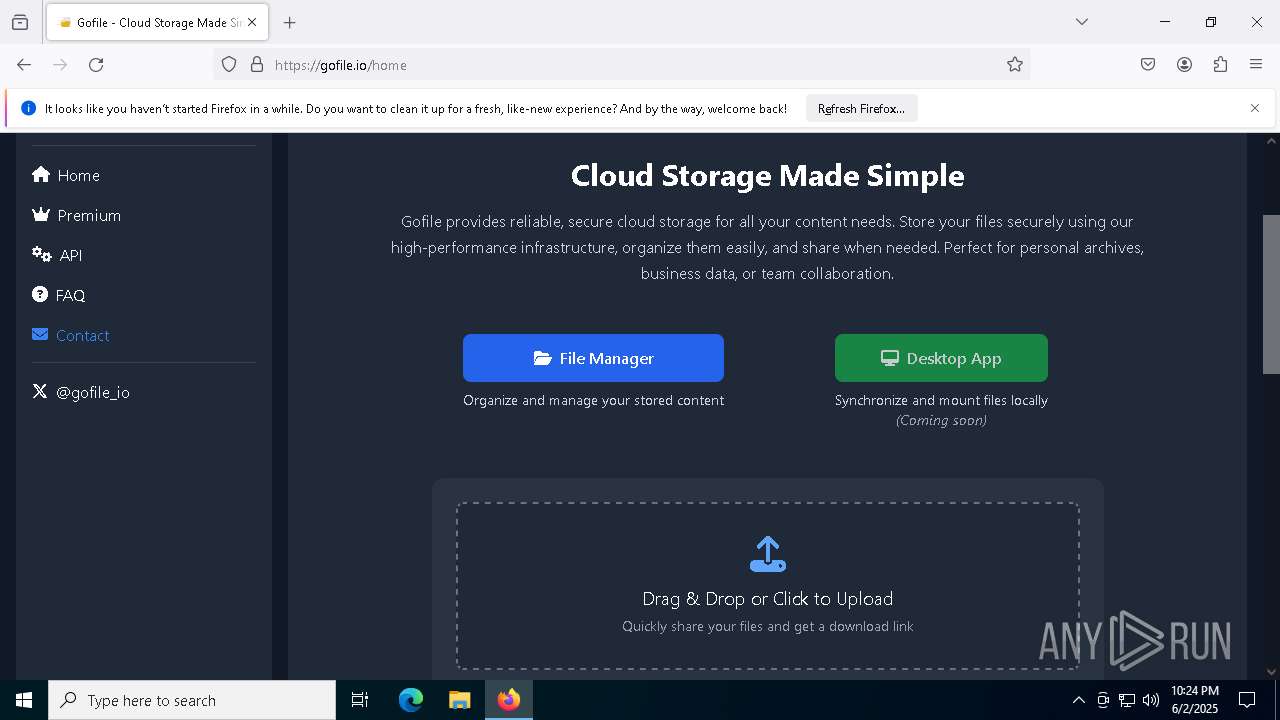Screen dimensions: 1280x720
Task: Click the Cloud Storage Made Simple heading
Action: [768, 175]
